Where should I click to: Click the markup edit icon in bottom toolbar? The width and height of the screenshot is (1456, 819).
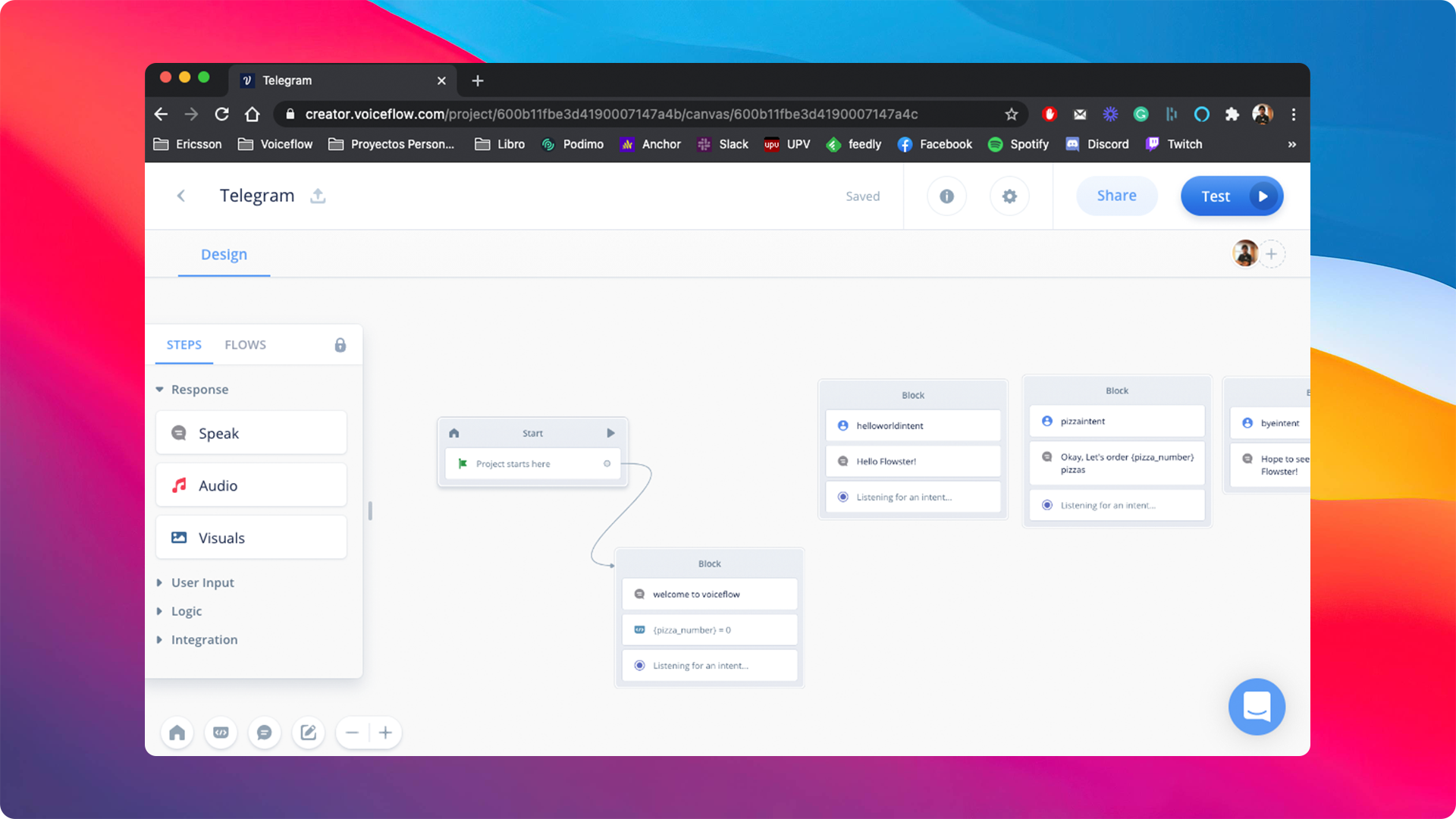click(x=308, y=733)
